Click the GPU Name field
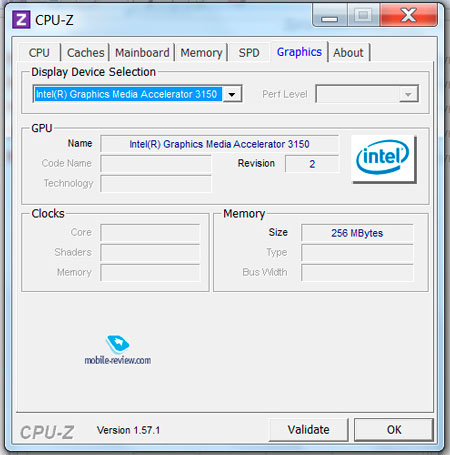The width and height of the screenshot is (450, 455). pos(219,144)
